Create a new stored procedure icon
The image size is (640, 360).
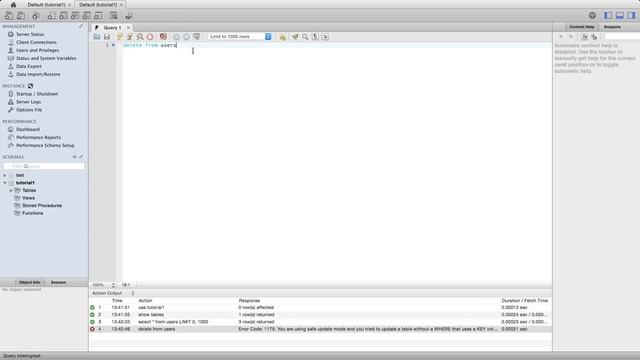[87, 16]
